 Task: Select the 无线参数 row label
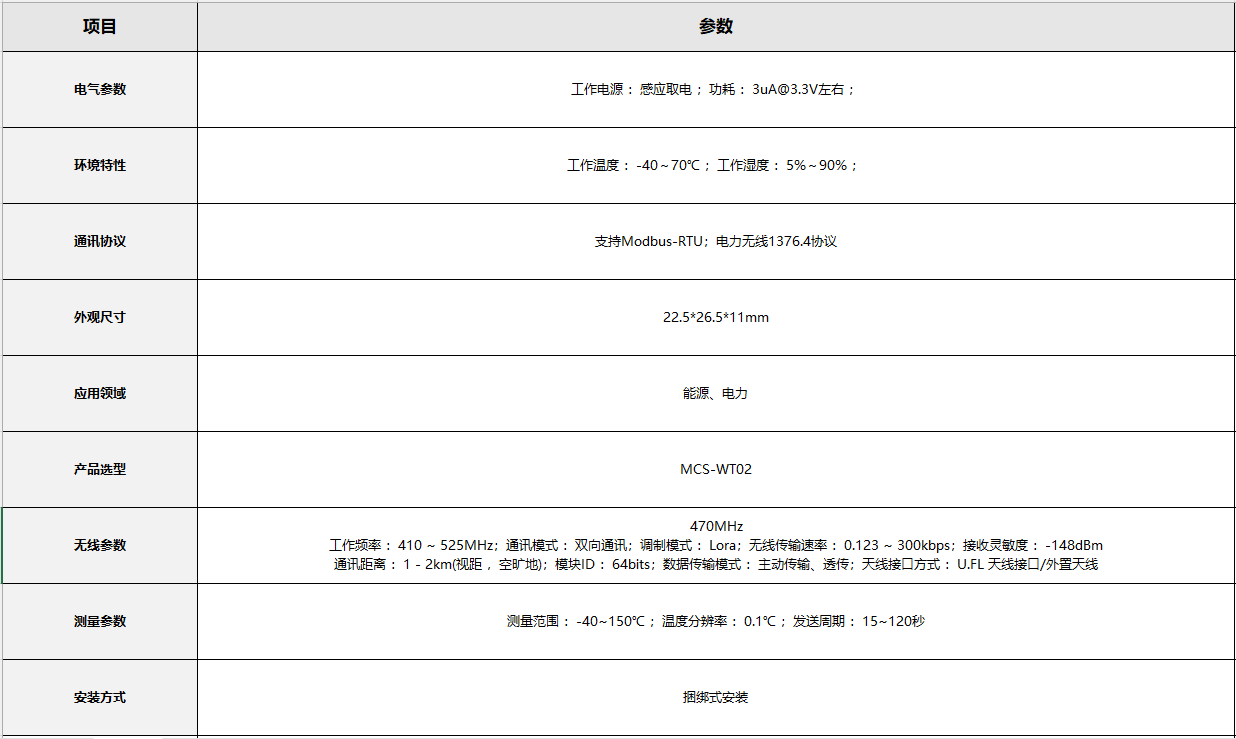100,545
